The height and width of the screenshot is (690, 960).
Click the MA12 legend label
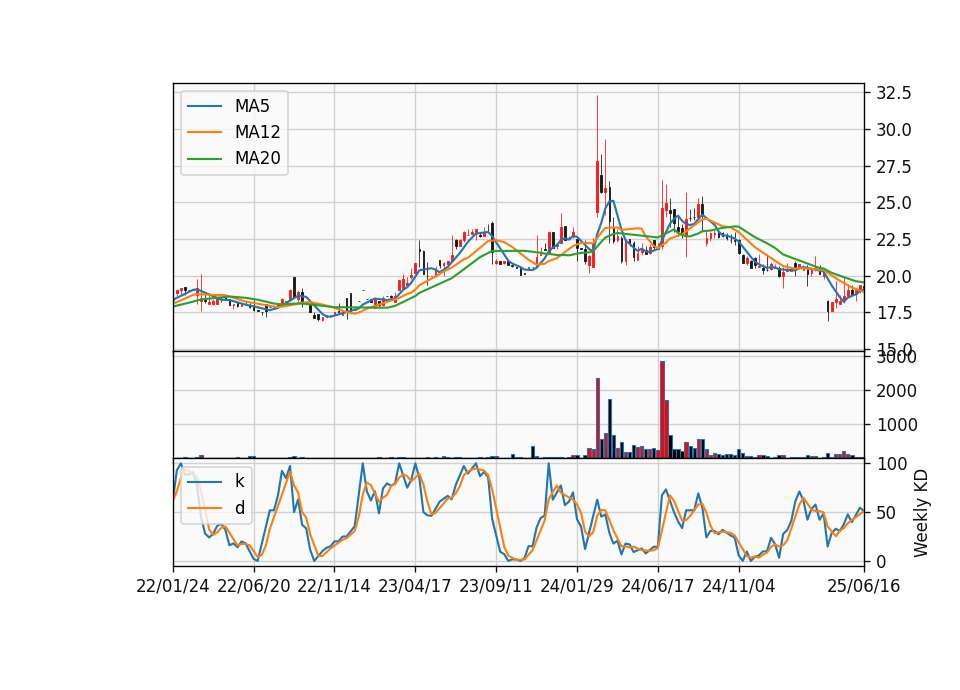pyautogui.click(x=257, y=132)
